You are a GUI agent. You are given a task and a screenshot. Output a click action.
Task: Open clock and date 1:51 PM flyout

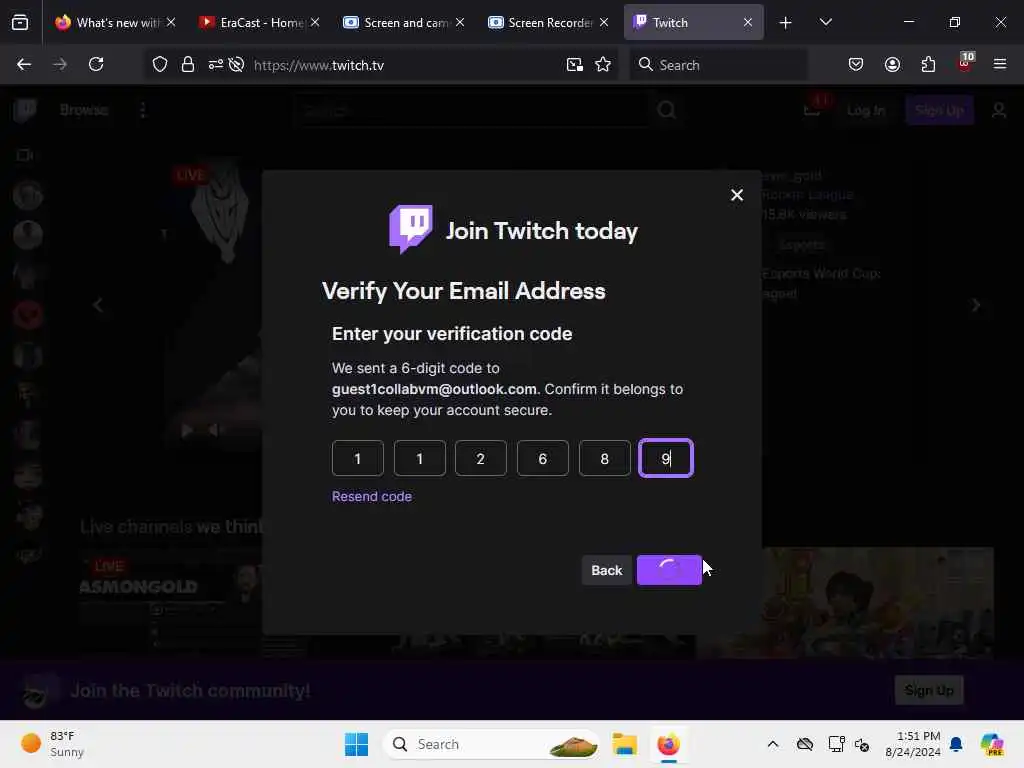913,744
